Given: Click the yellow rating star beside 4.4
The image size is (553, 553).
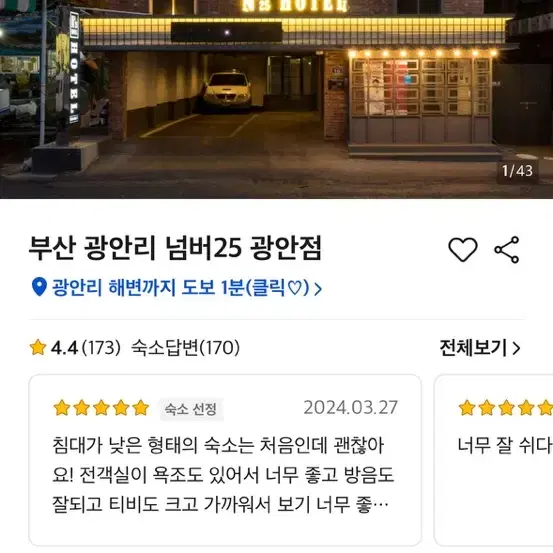Looking at the screenshot, I should tap(38, 347).
